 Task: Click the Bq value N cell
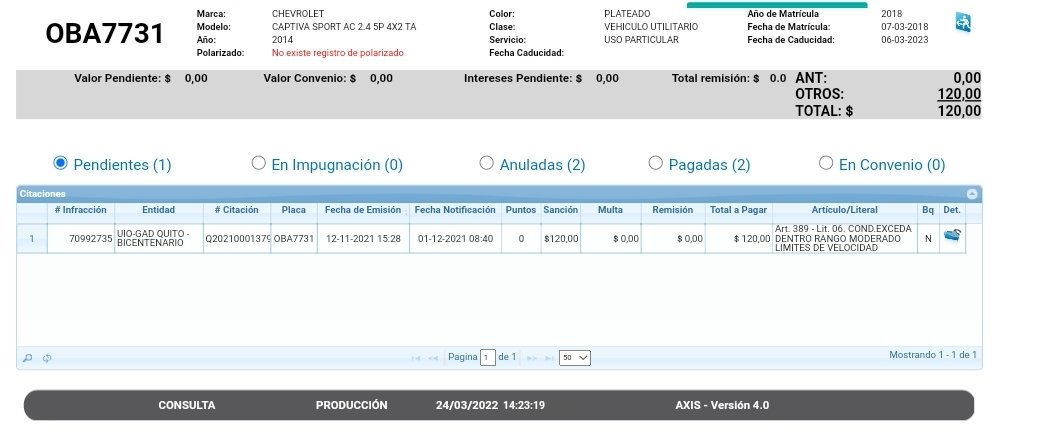[928, 238]
